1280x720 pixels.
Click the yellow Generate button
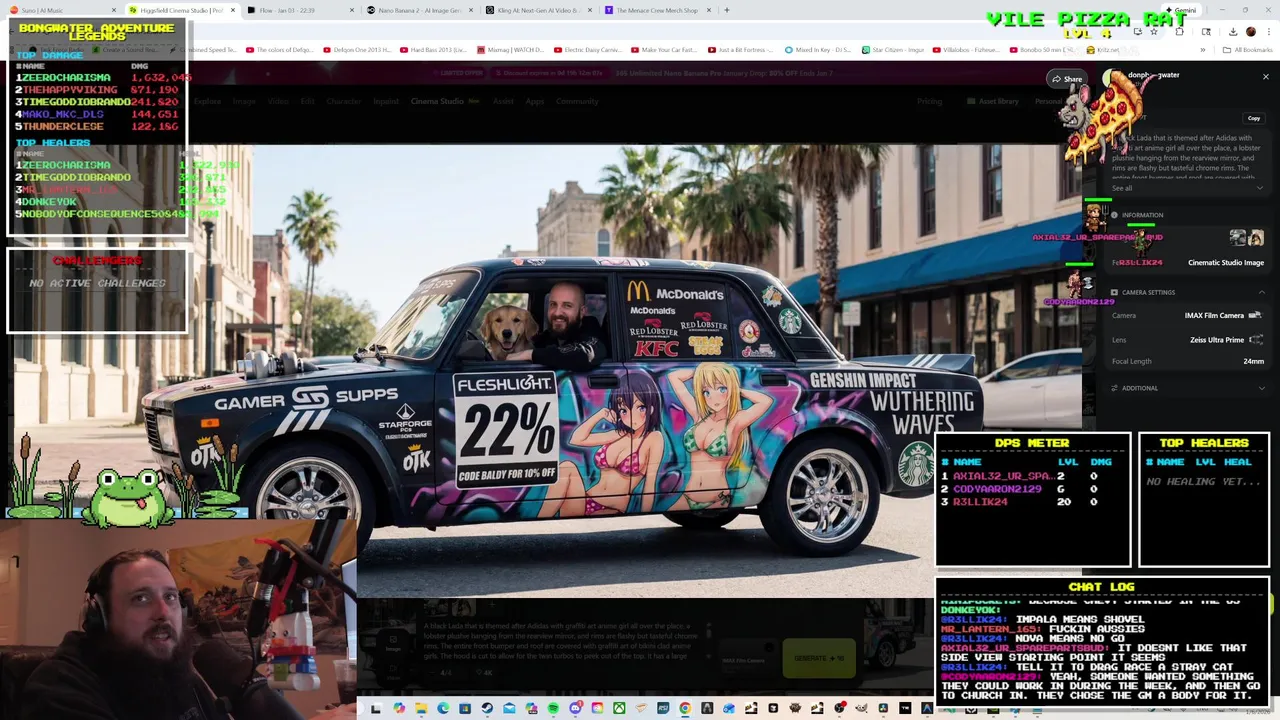819,658
